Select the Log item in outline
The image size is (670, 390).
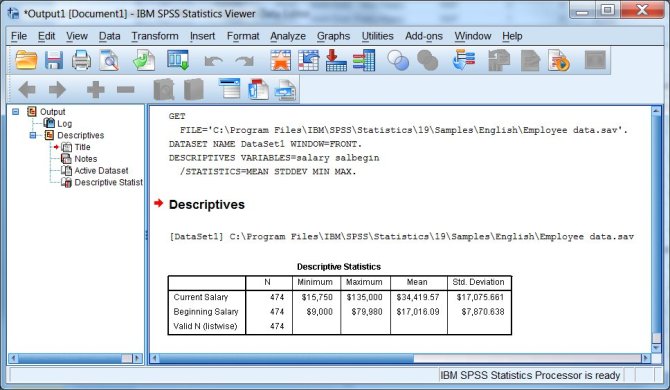pyautogui.click(x=64, y=124)
